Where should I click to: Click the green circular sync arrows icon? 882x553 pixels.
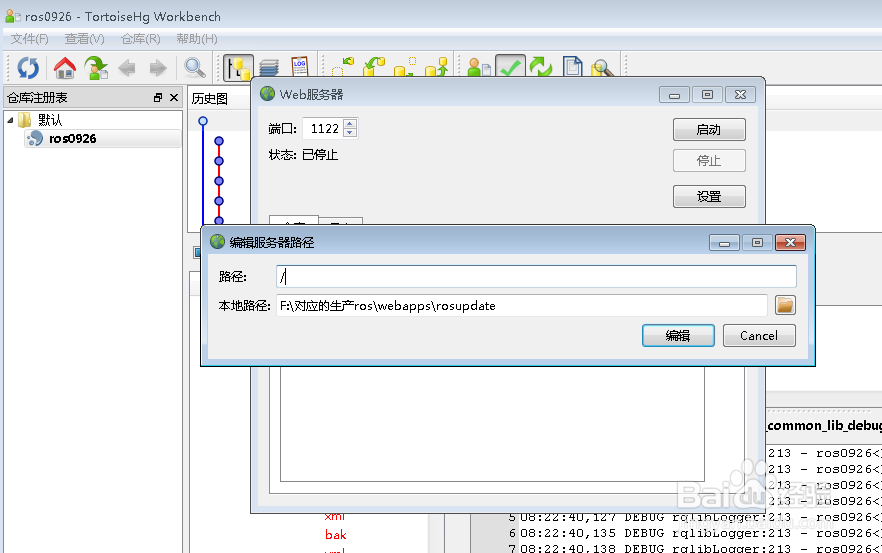point(541,66)
